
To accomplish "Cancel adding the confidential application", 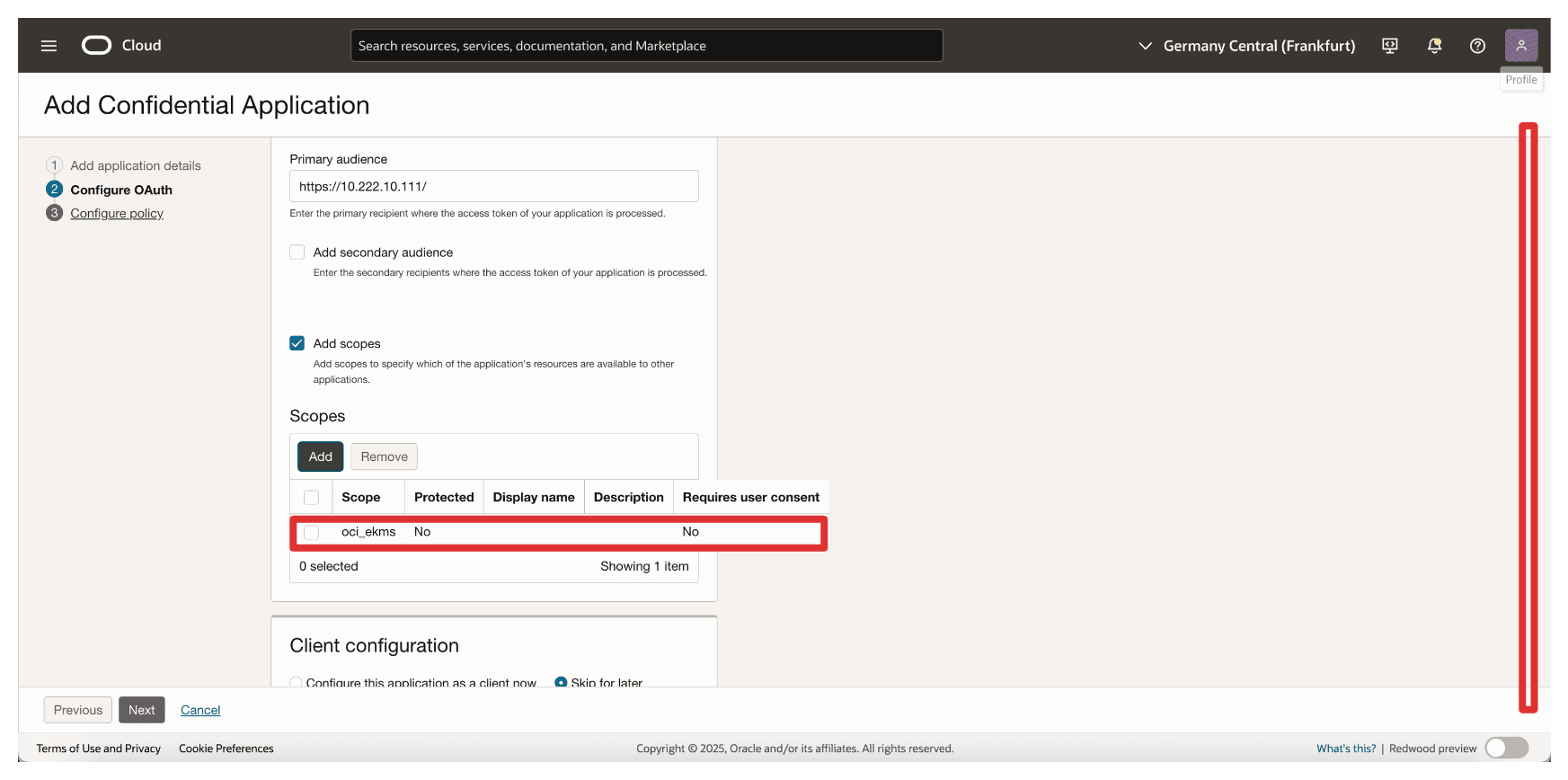I will tap(200, 710).
